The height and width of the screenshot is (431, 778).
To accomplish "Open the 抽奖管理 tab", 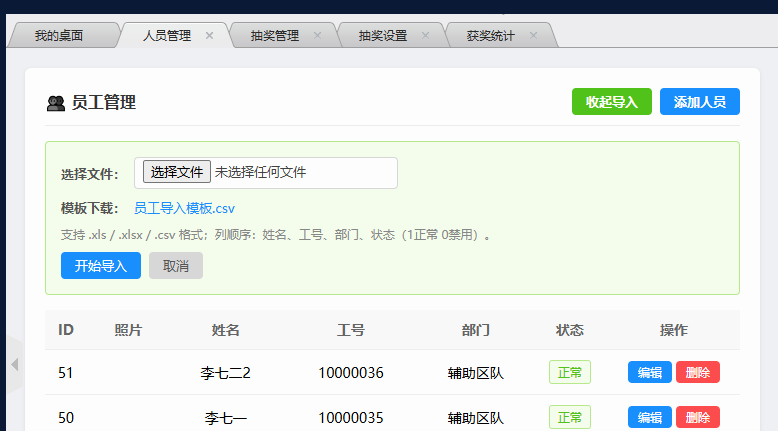I will [x=275, y=36].
